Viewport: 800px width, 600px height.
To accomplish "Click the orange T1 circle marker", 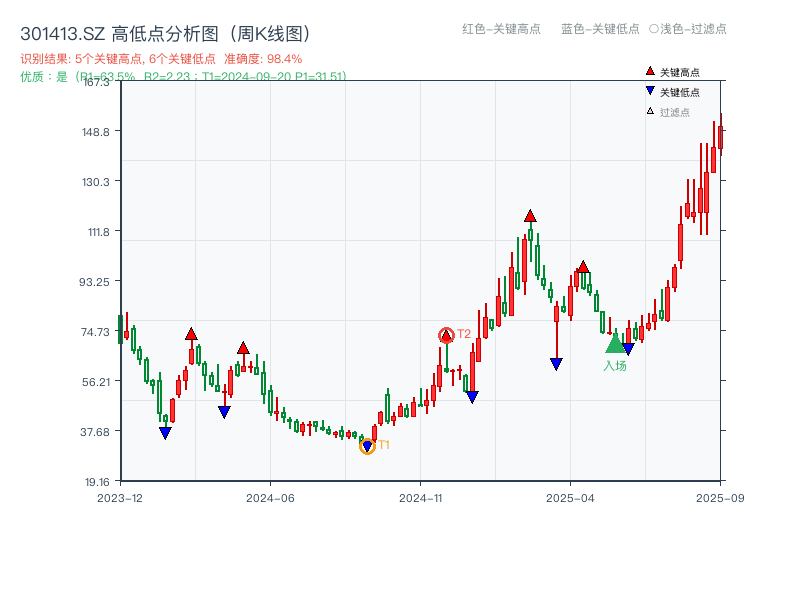I will (x=367, y=446).
